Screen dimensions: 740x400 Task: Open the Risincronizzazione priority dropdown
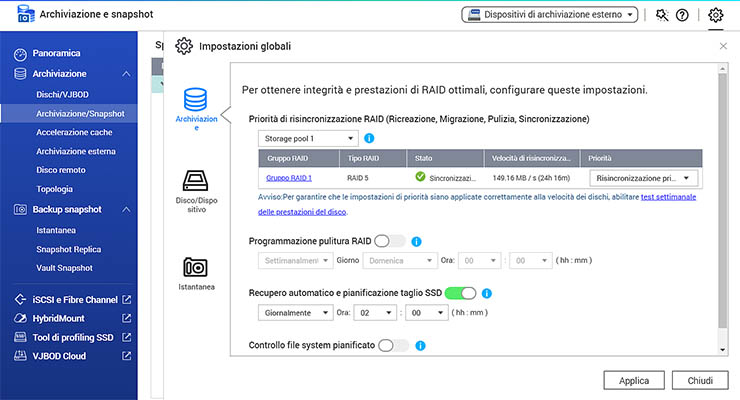coord(642,178)
